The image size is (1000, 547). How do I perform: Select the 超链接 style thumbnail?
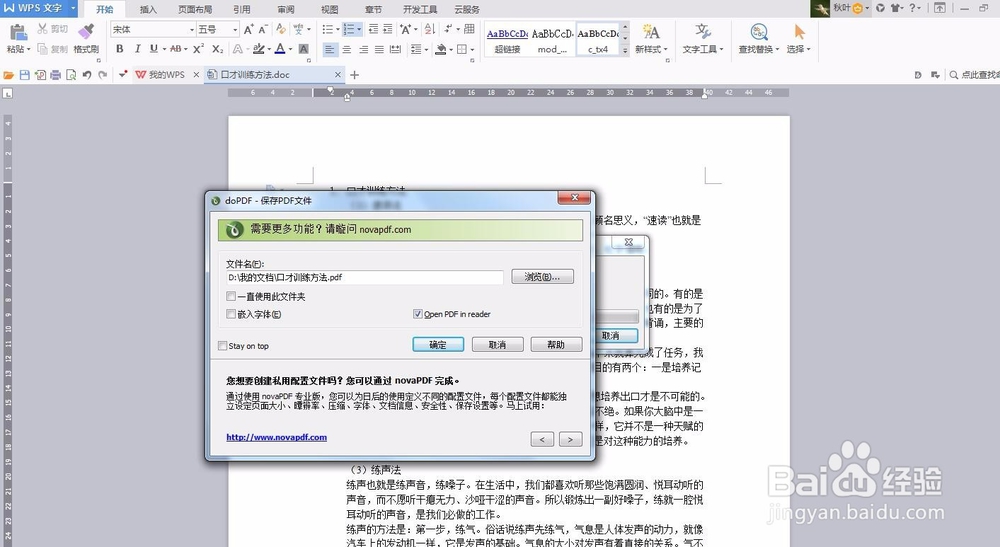pyautogui.click(x=507, y=40)
